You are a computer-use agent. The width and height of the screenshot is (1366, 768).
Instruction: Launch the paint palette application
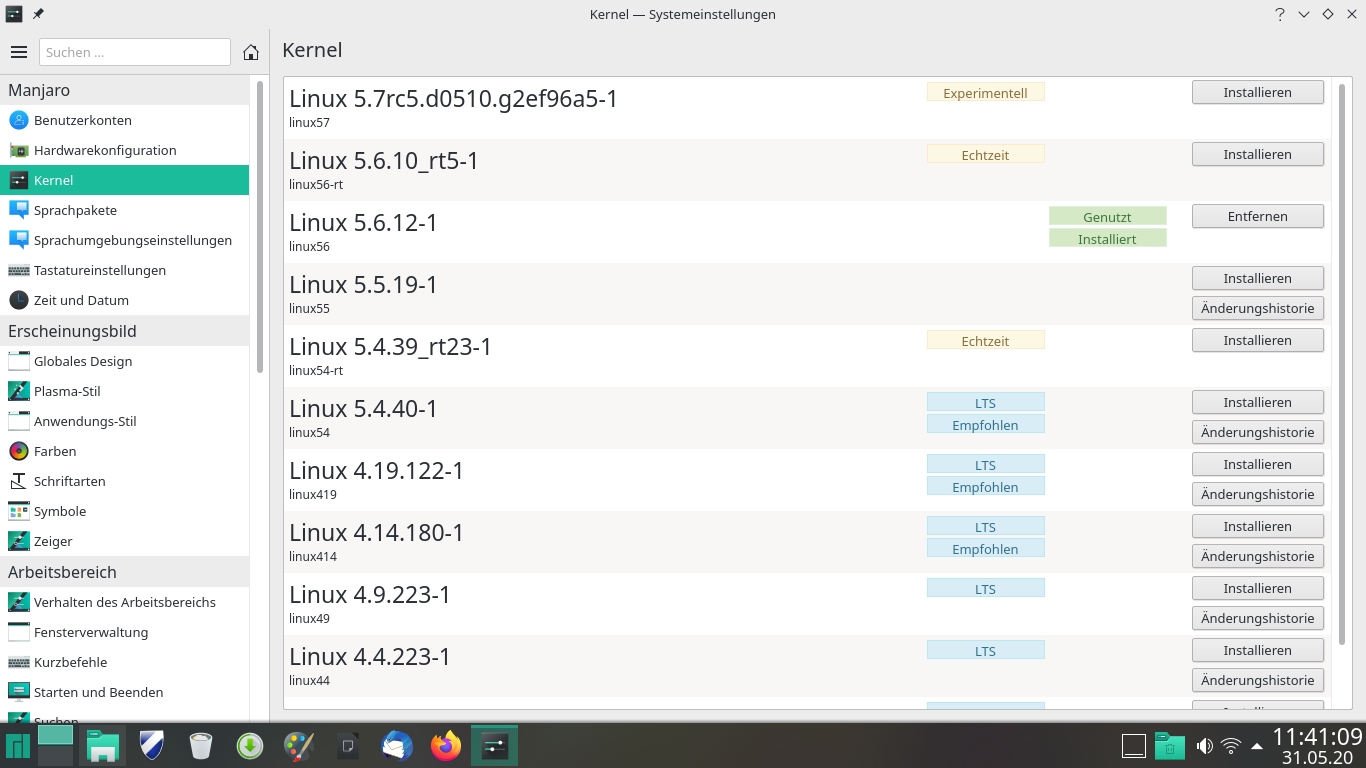(x=299, y=746)
